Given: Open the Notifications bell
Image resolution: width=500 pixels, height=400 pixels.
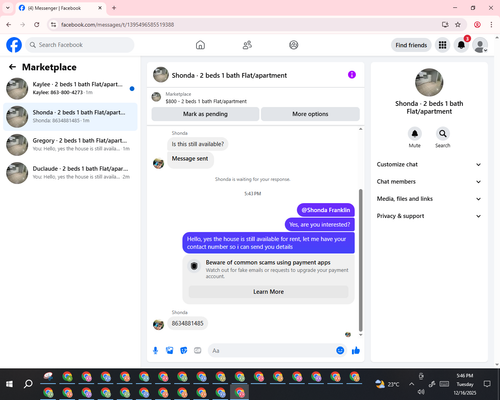Looking at the screenshot, I should (x=461, y=45).
